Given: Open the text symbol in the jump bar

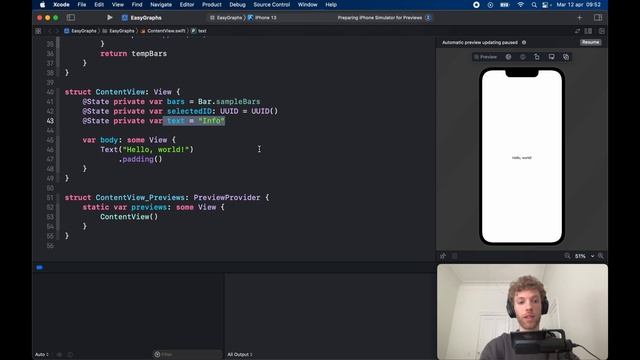Looking at the screenshot, I should 199,31.
